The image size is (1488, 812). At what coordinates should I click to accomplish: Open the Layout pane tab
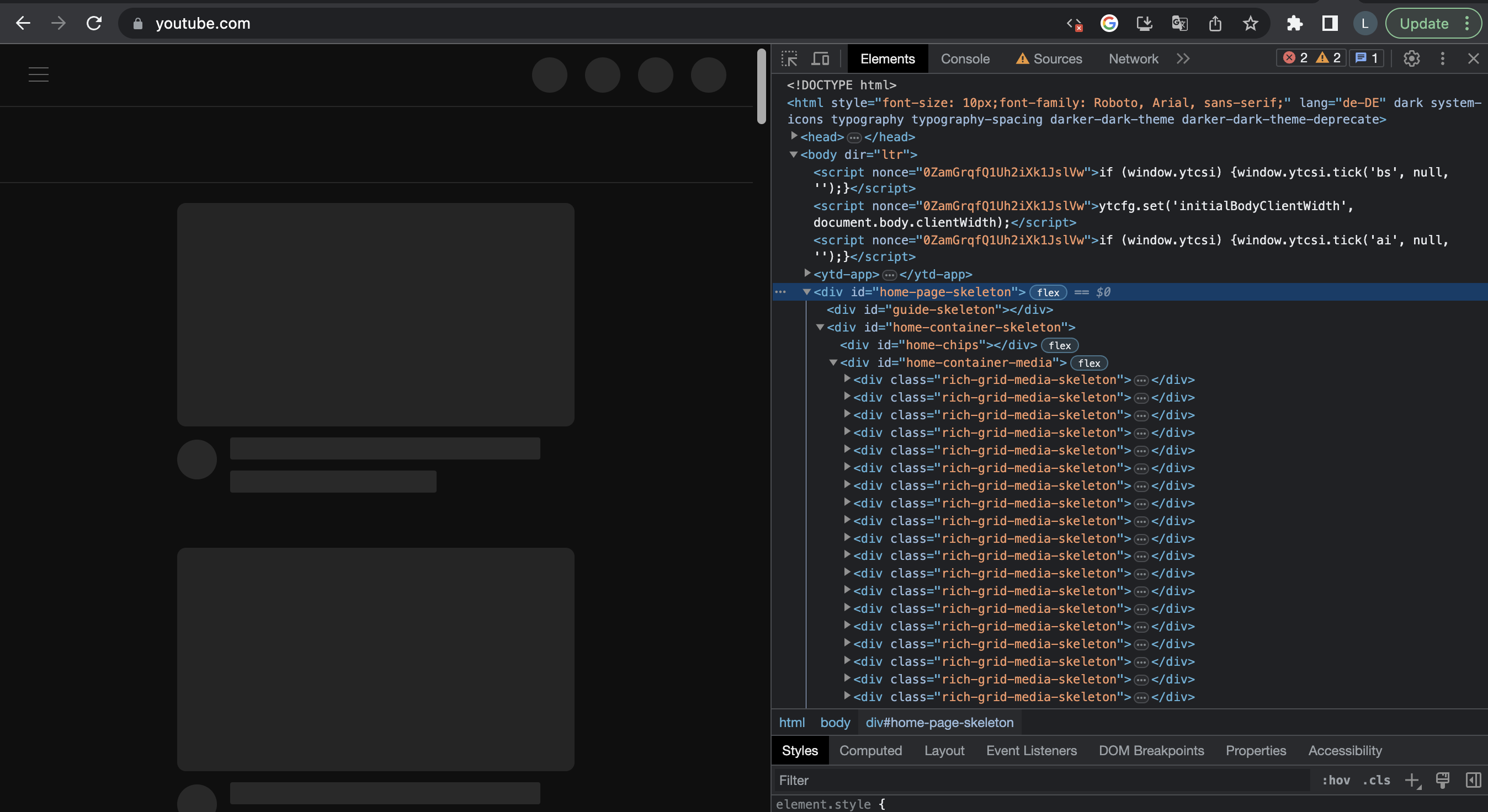click(x=944, y=750)
